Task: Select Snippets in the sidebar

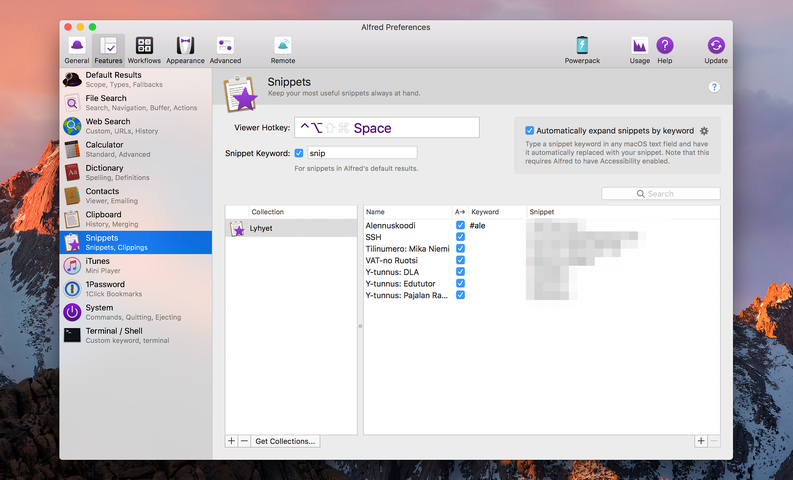Action: [136, 242]
